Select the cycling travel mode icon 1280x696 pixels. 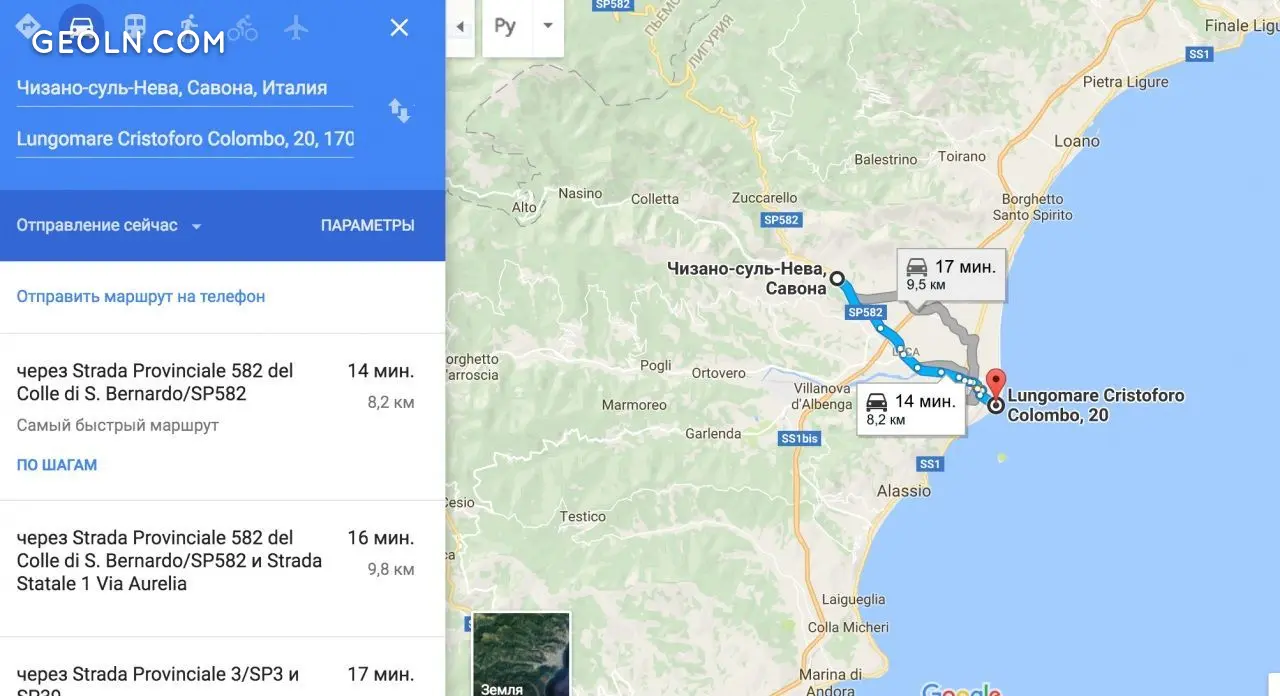(242, 27)
